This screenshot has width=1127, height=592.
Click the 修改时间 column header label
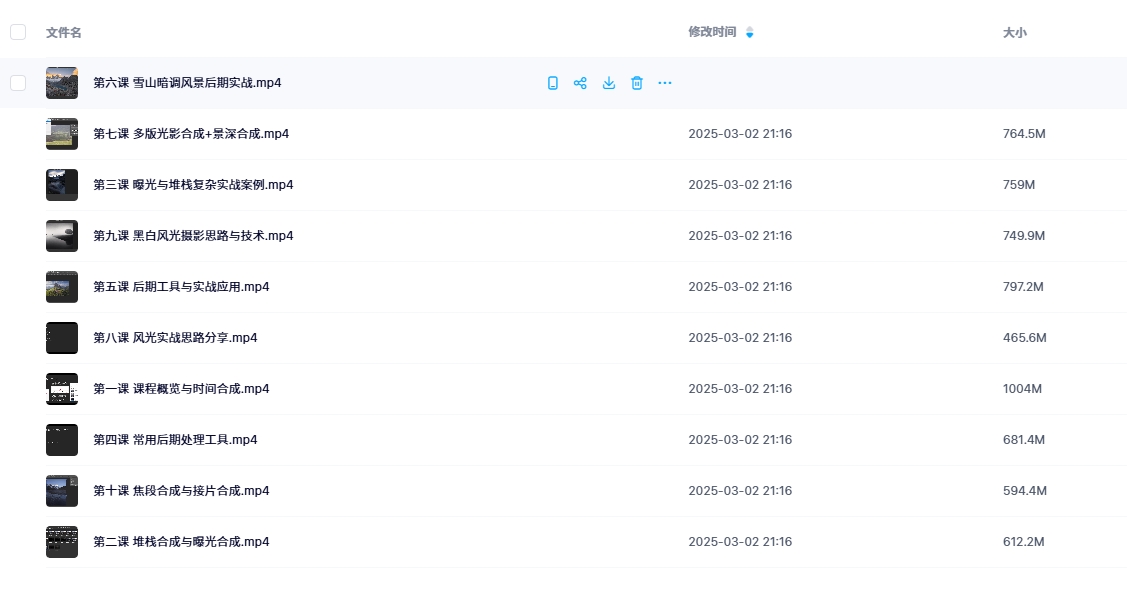(x=712, y=32)
